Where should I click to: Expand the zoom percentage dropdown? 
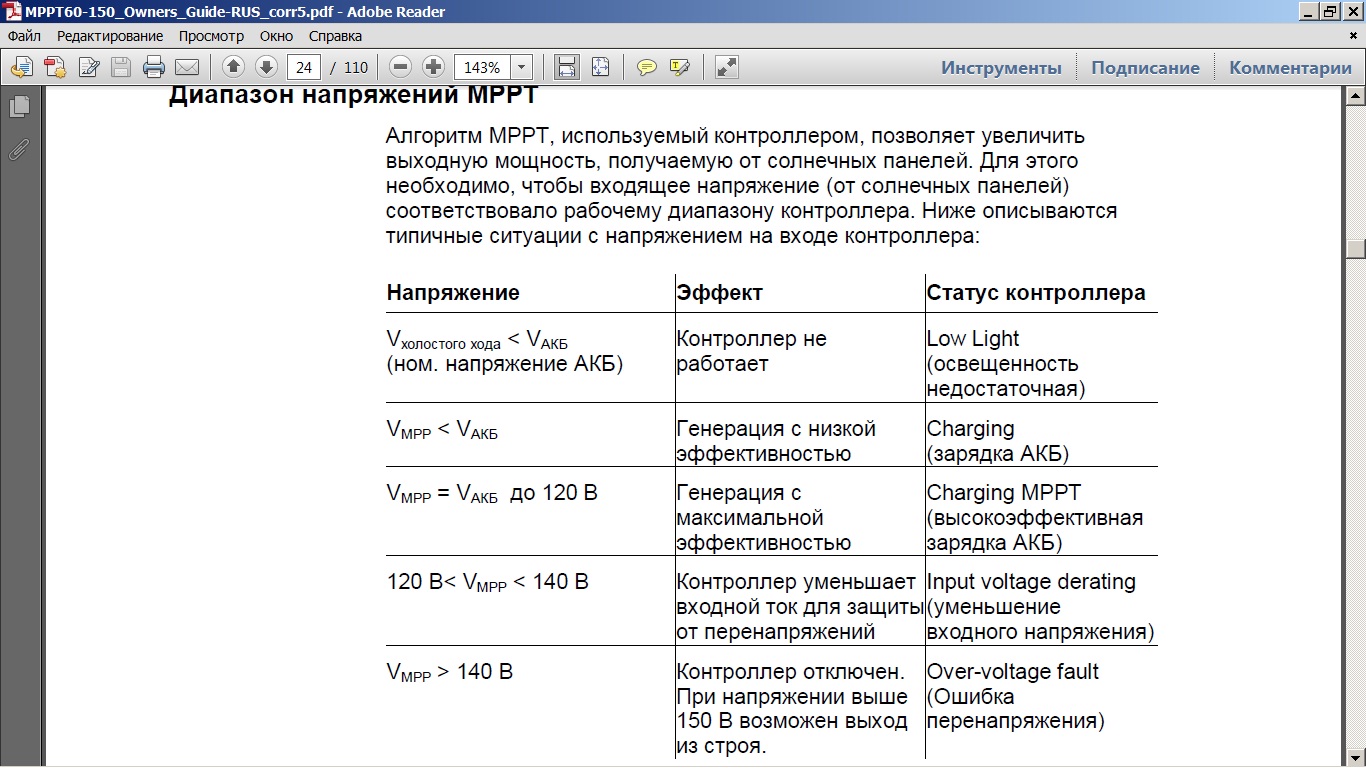(x=521, y=67)
